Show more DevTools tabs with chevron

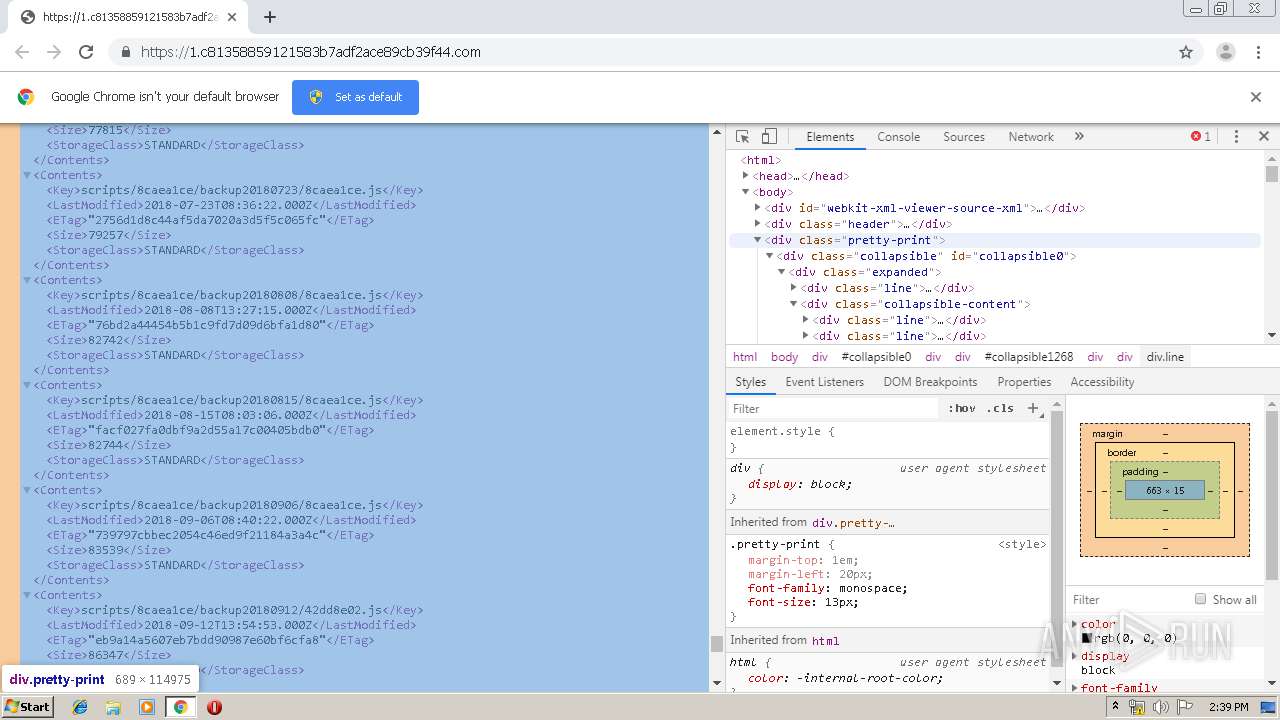coord(1079,137)
